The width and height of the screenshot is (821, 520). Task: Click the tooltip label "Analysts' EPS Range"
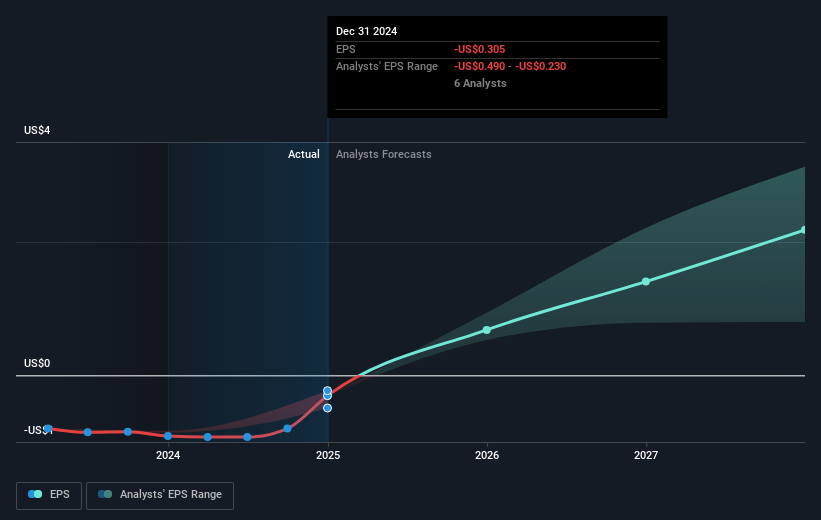(x=387, y=67)
